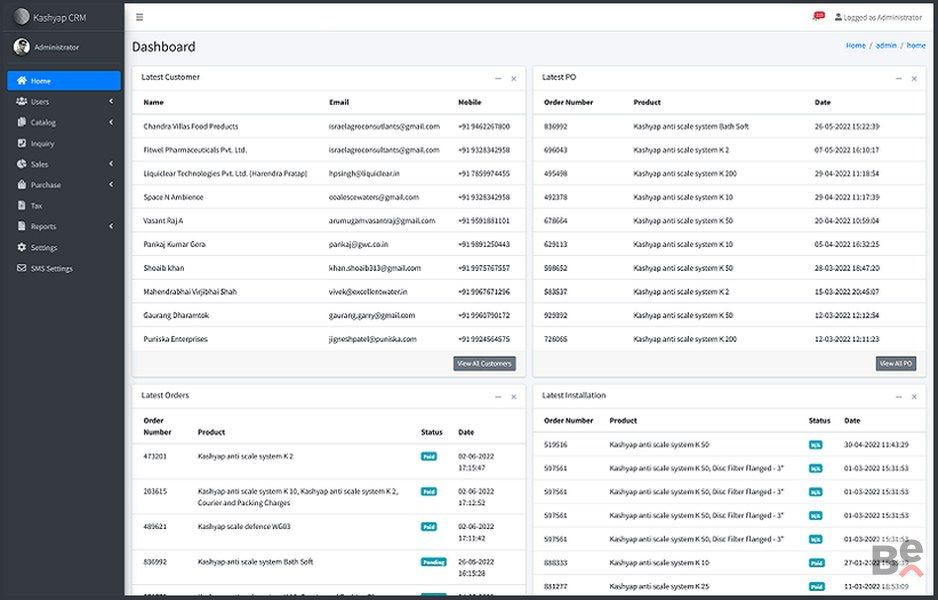
Task: Close the Latest Installation panel
Action: [x=914, y=397]
